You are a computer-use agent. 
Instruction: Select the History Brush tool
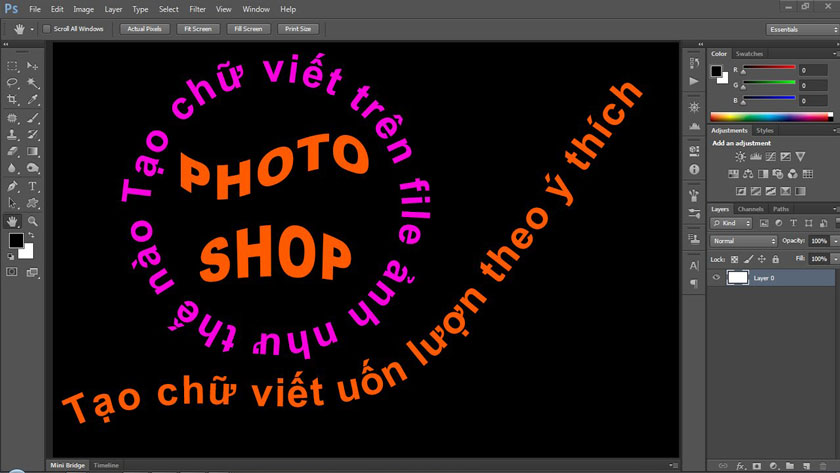[x=32, y=134]
